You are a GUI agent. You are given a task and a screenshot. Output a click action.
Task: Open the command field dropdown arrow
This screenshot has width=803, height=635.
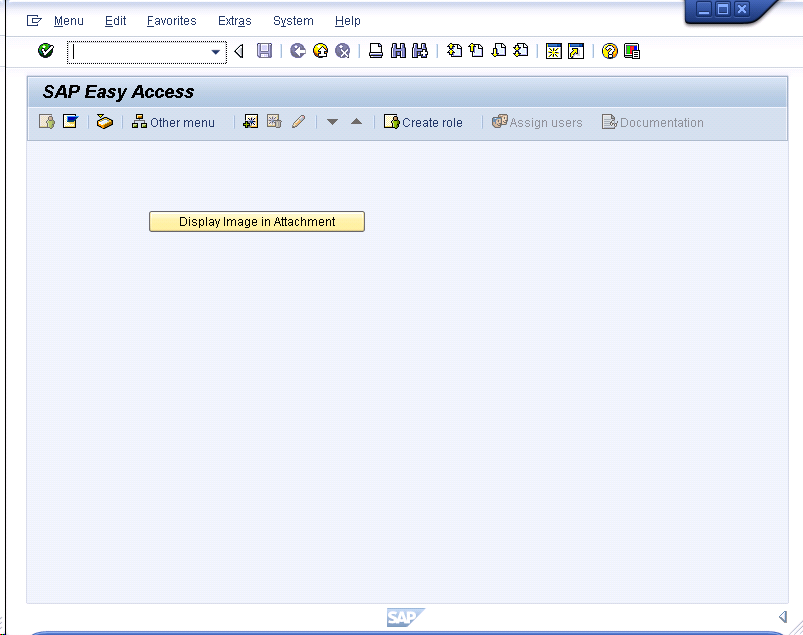coord(216,52)
